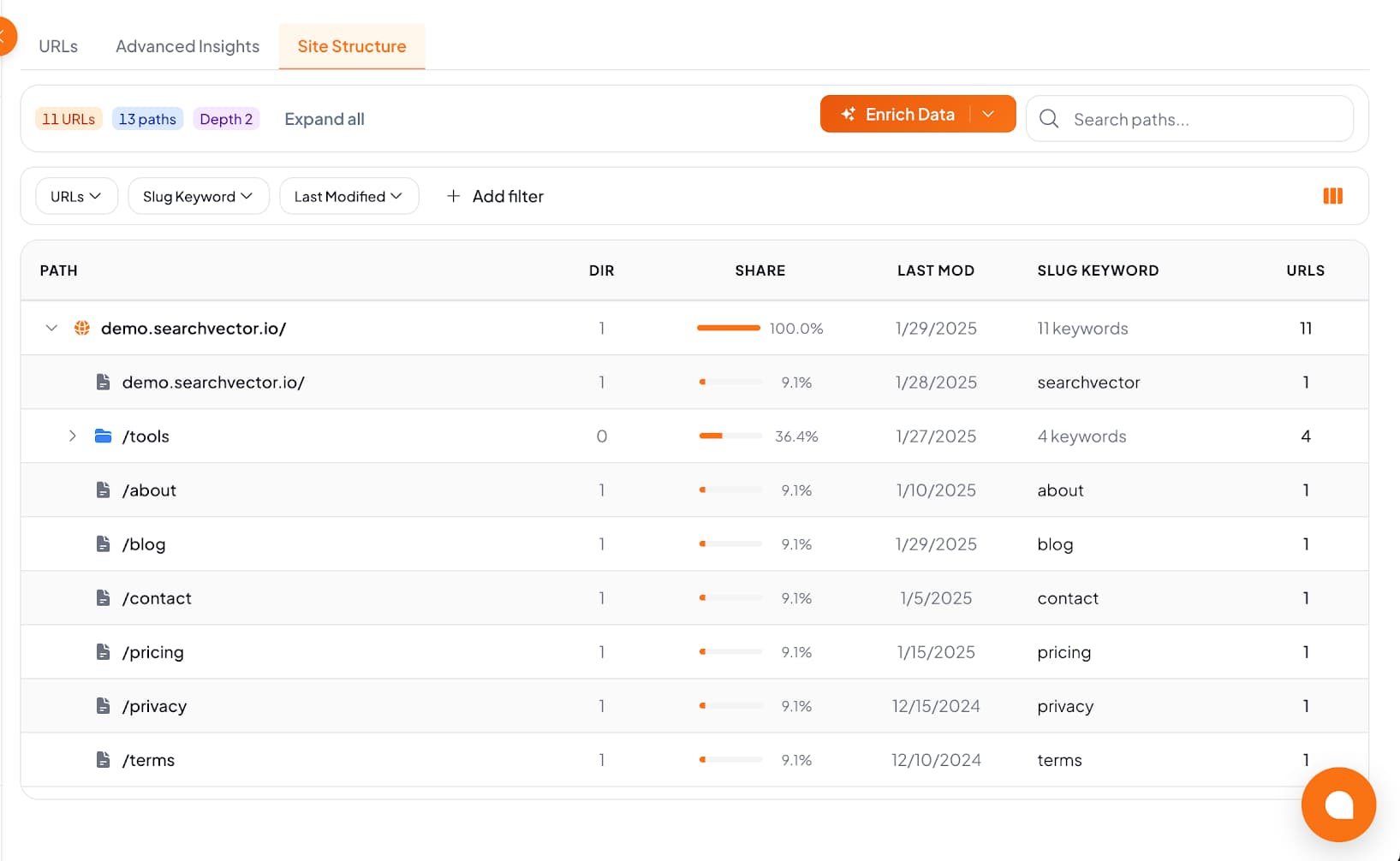Screen dimensions: 1400x861
Task: Click the file icon next to /pricing
Action: tap(103, 651)
